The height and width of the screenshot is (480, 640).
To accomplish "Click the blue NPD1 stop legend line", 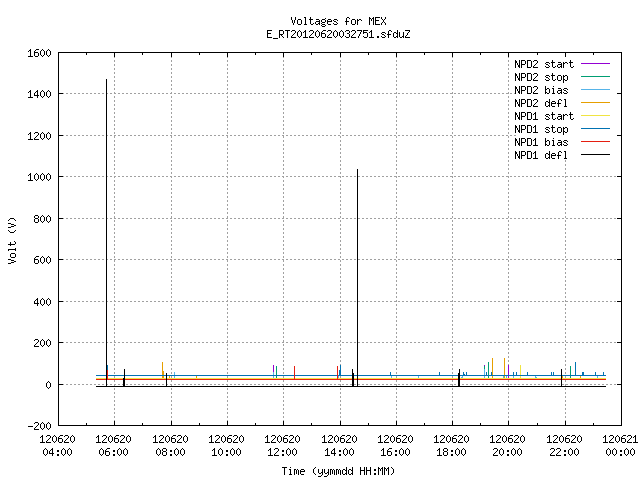I will [x=595, y=129].
